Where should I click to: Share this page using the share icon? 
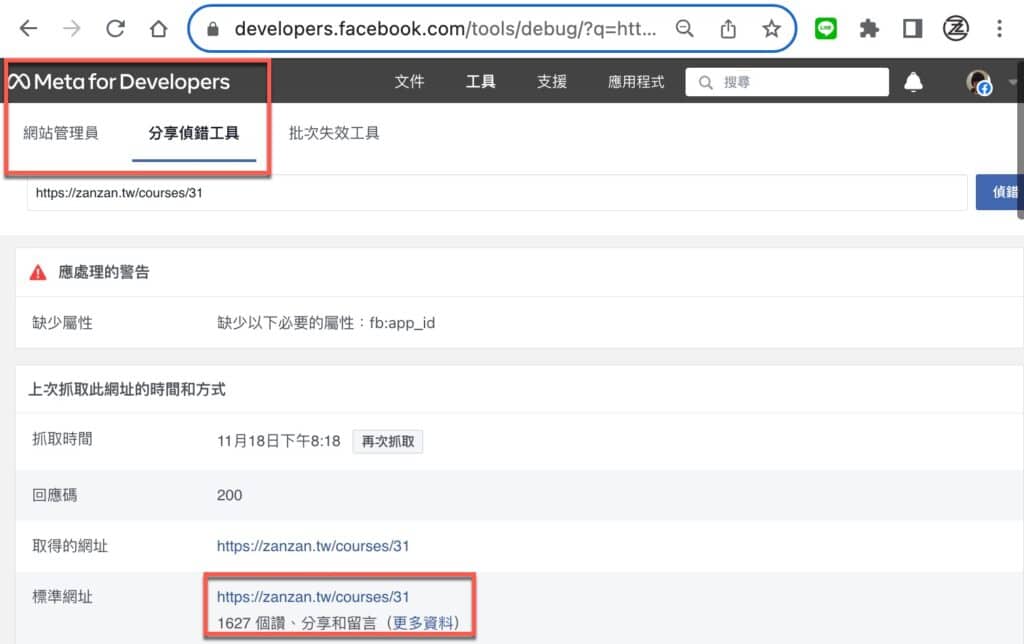click(728, 29)
